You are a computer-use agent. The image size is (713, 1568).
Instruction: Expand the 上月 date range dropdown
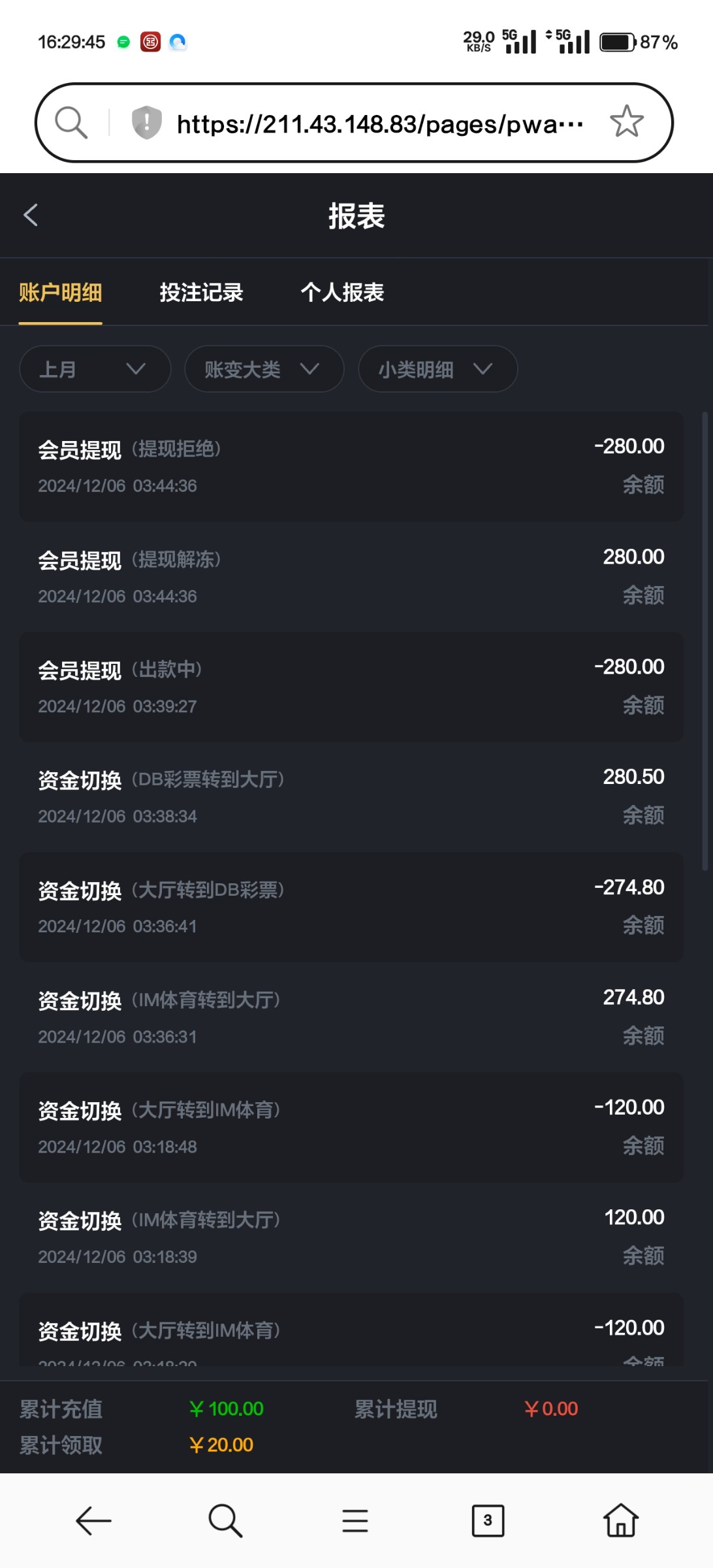click(x=95, y=369)
